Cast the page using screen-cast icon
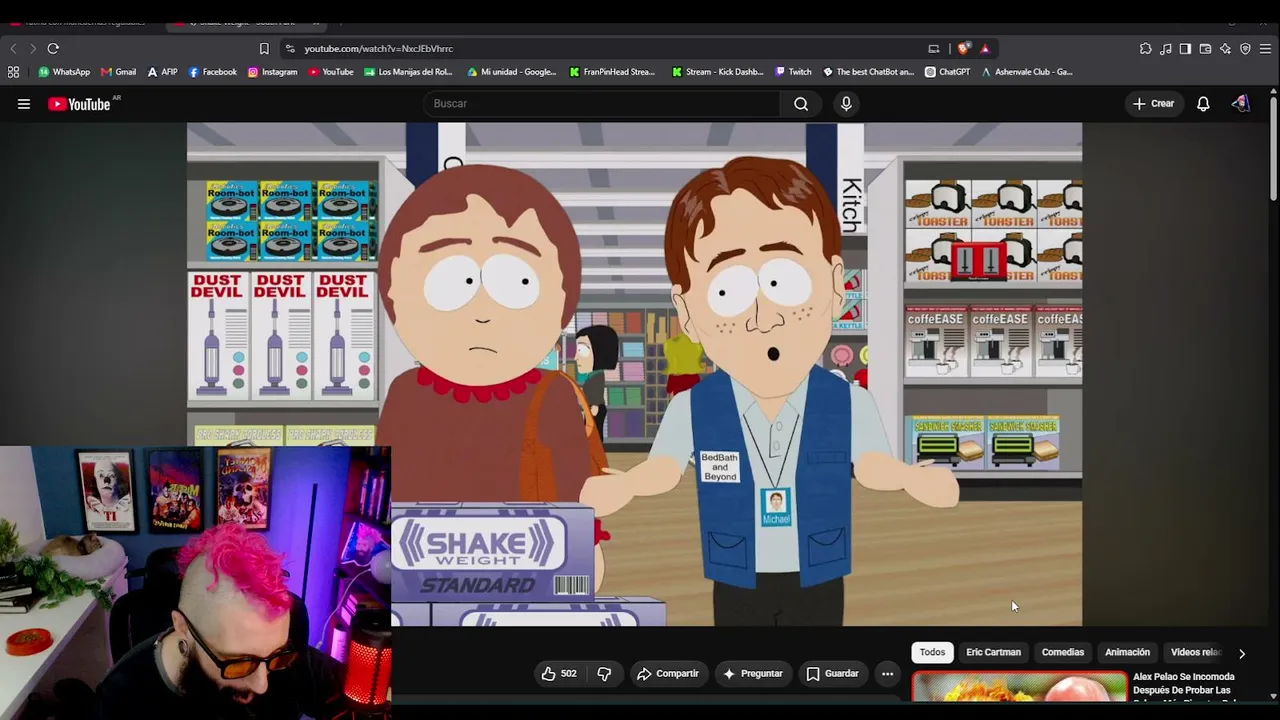Viewport: 1280px width, 720px height. (x=934, y=48)
